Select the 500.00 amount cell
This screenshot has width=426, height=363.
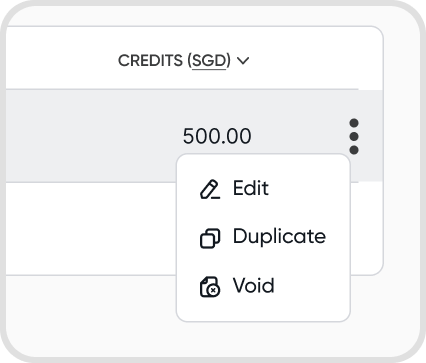(x=217, y=136)
